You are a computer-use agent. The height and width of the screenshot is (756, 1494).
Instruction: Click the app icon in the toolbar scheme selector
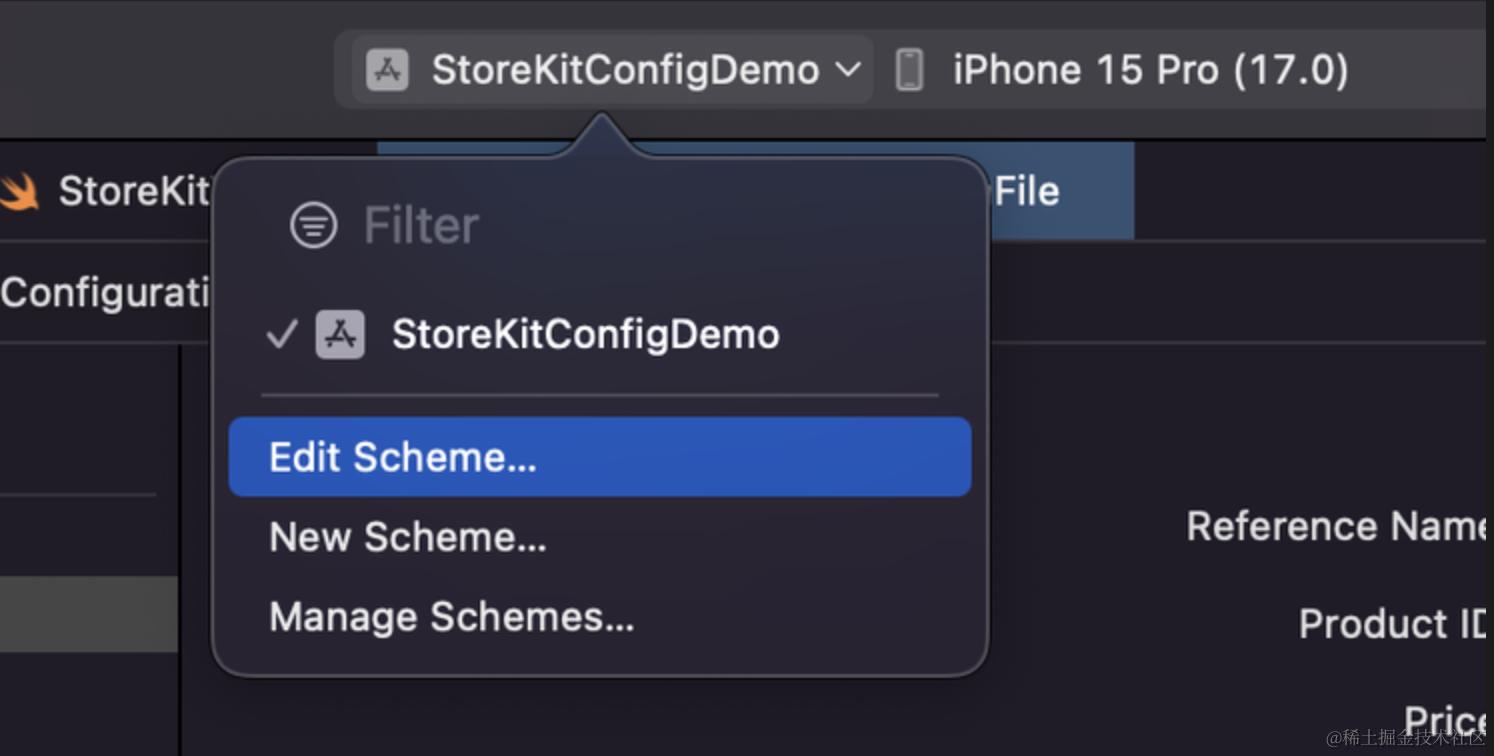(387, 71)
